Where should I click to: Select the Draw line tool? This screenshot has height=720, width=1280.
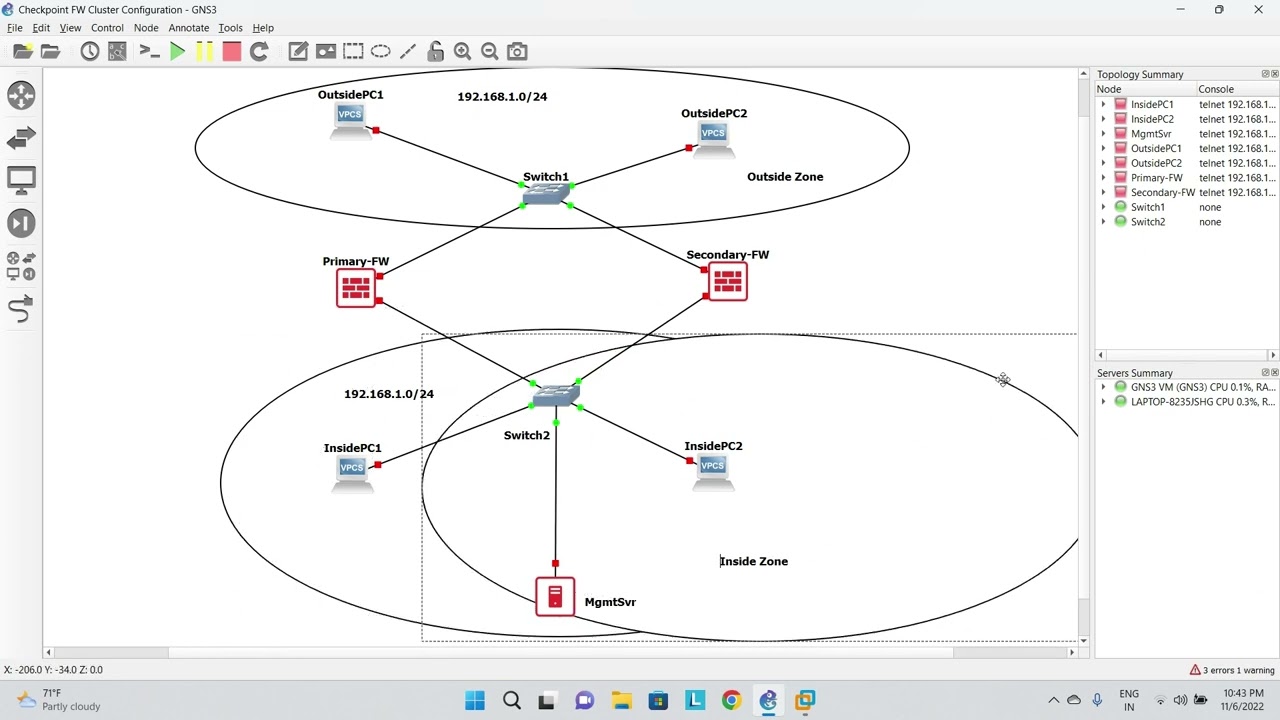click(408, 51)
